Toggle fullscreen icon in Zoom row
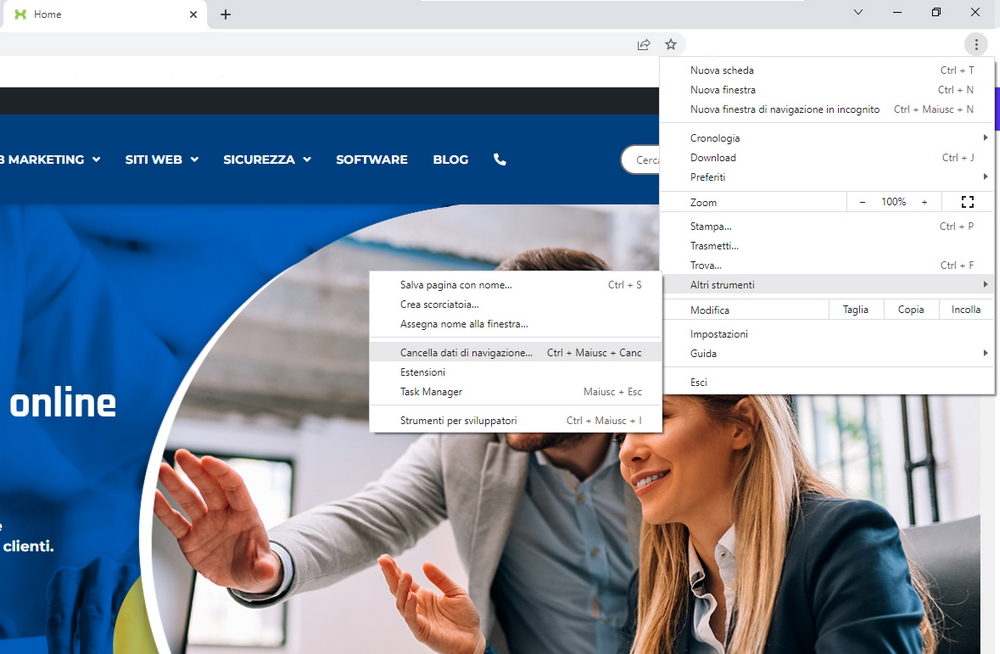The width and height of the screenshot is (1000, 654). click(x=967, y=202)
